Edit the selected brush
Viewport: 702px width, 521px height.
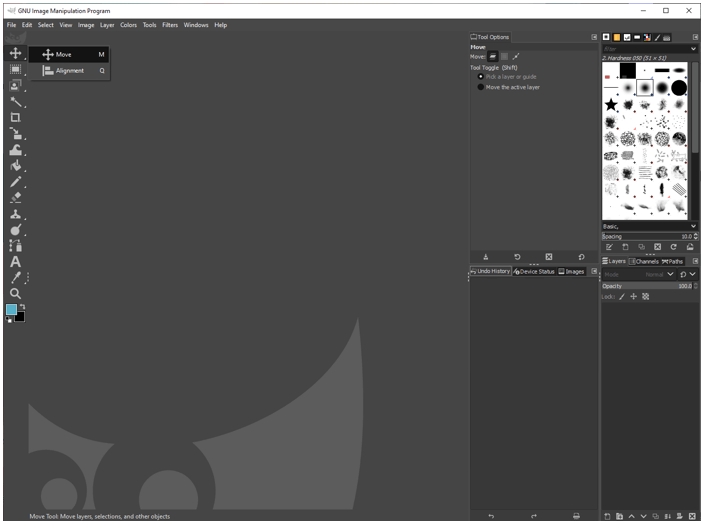[609, 247]
